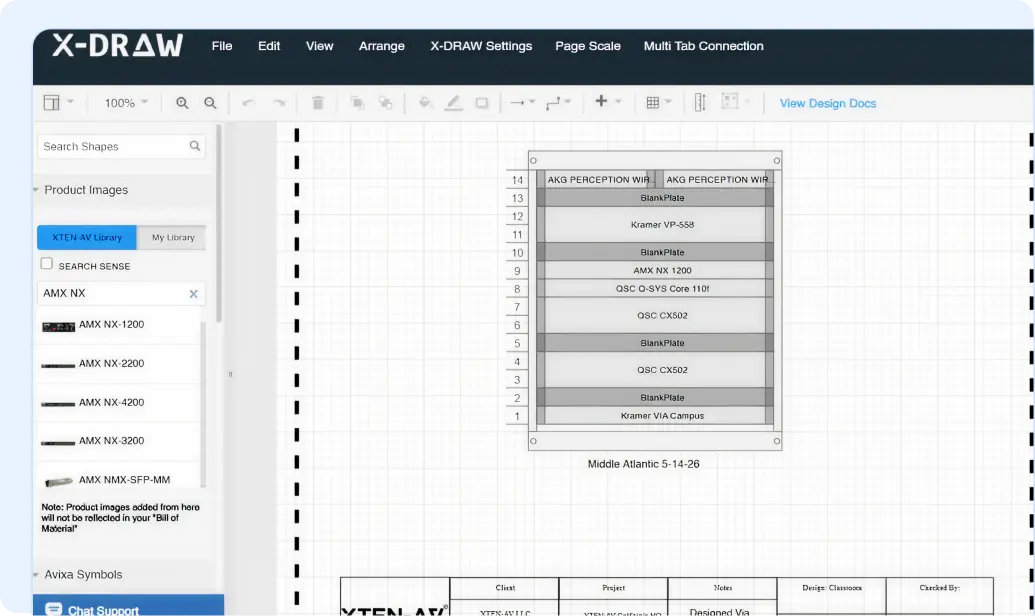Select the line color pencil icon
The width and height of the screenshot is (1035, 616).
coord(453,102)
